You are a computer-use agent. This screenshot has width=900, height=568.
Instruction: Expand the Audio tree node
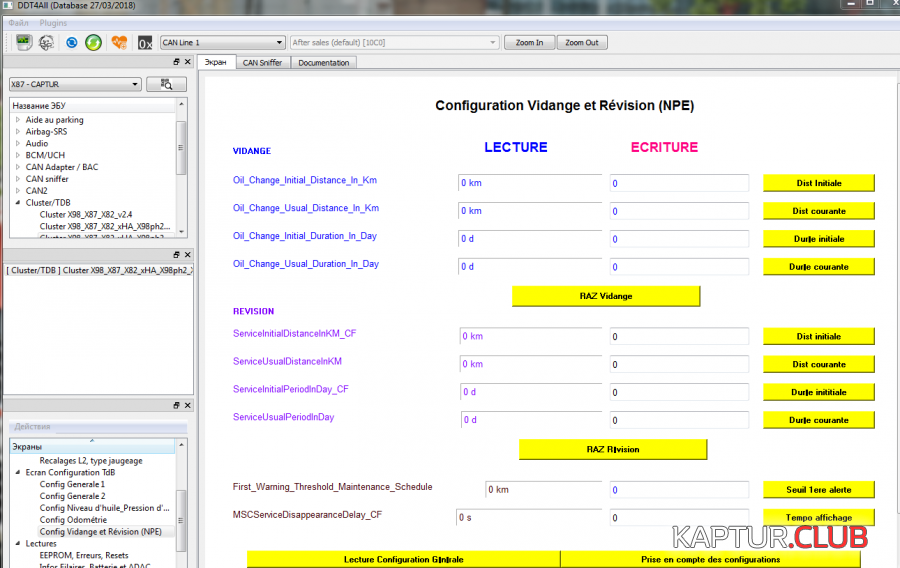click(18, 143)
